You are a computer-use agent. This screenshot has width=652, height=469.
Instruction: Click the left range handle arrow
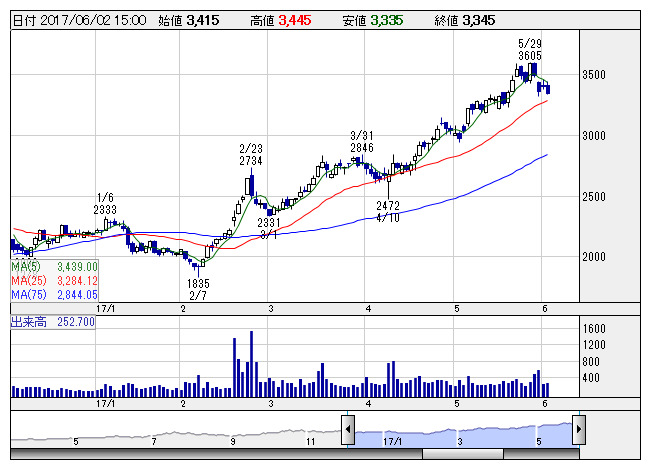click(348, 429)
